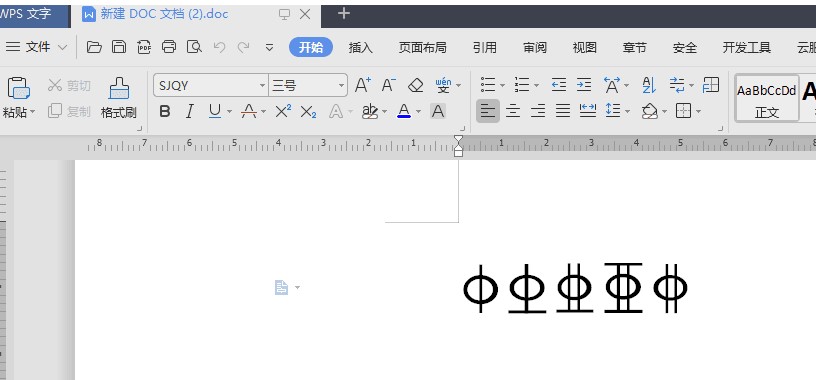The width and height of the screenshot is (816, 380).
Task: Toggle bold formatting
Action: pyautogui.click(x=165, y=111)
